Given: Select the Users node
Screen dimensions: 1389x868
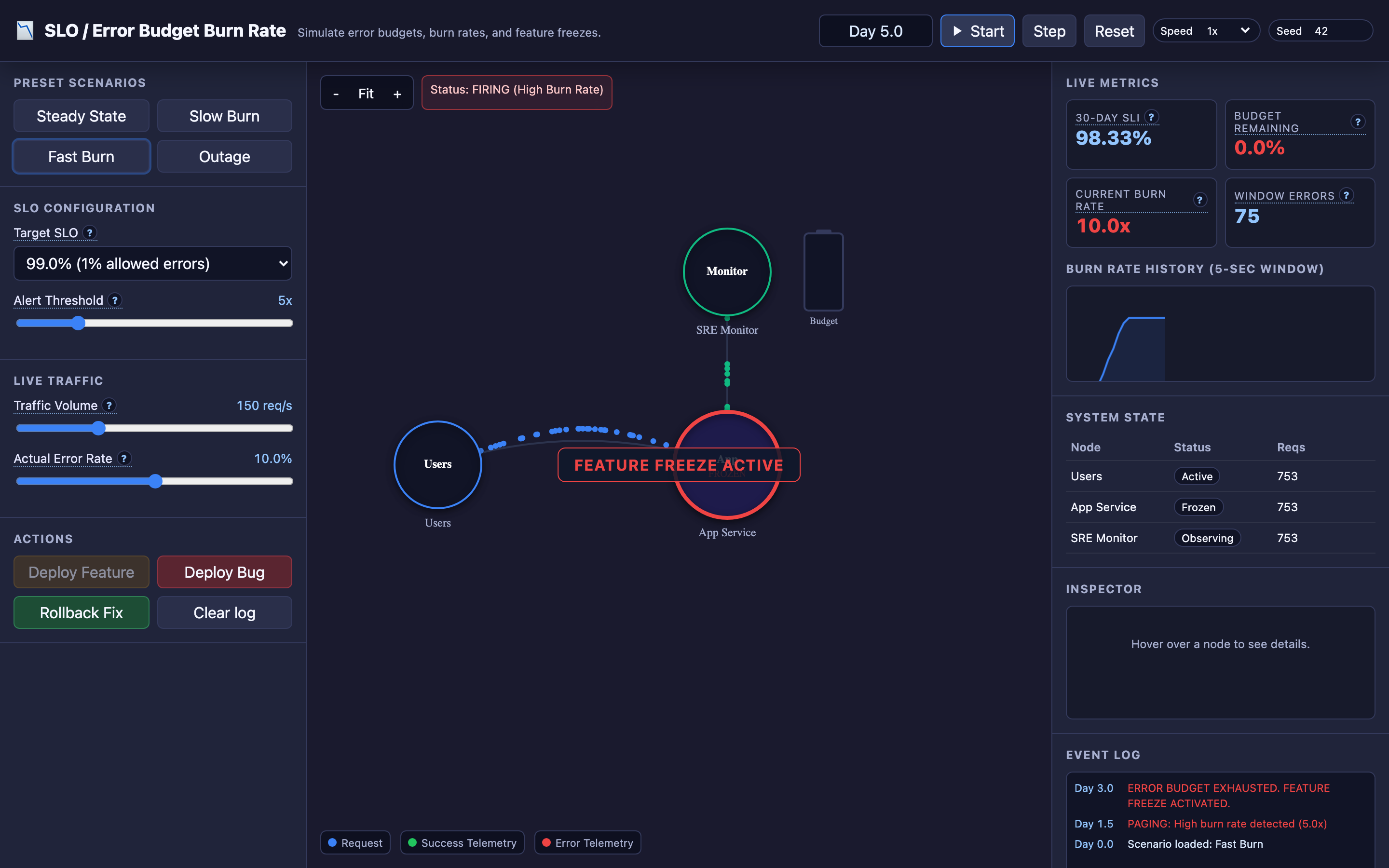Looking at the screenshot, I should [437, 464].
